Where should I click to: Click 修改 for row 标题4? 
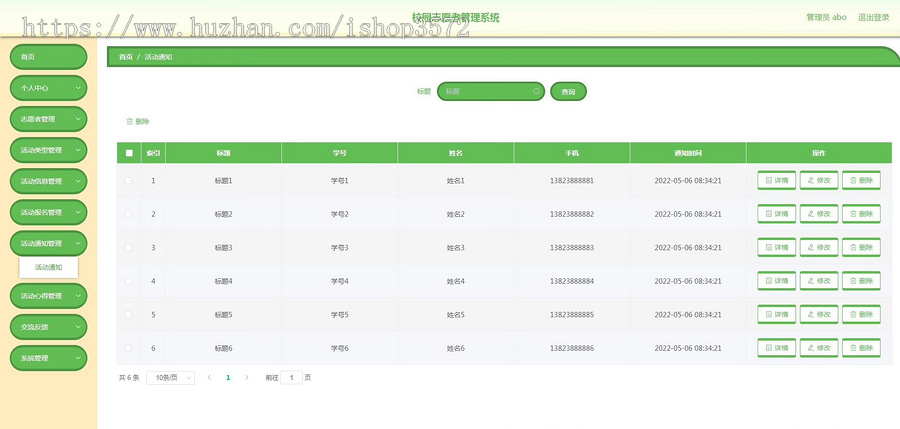click(x=819, y=281)
